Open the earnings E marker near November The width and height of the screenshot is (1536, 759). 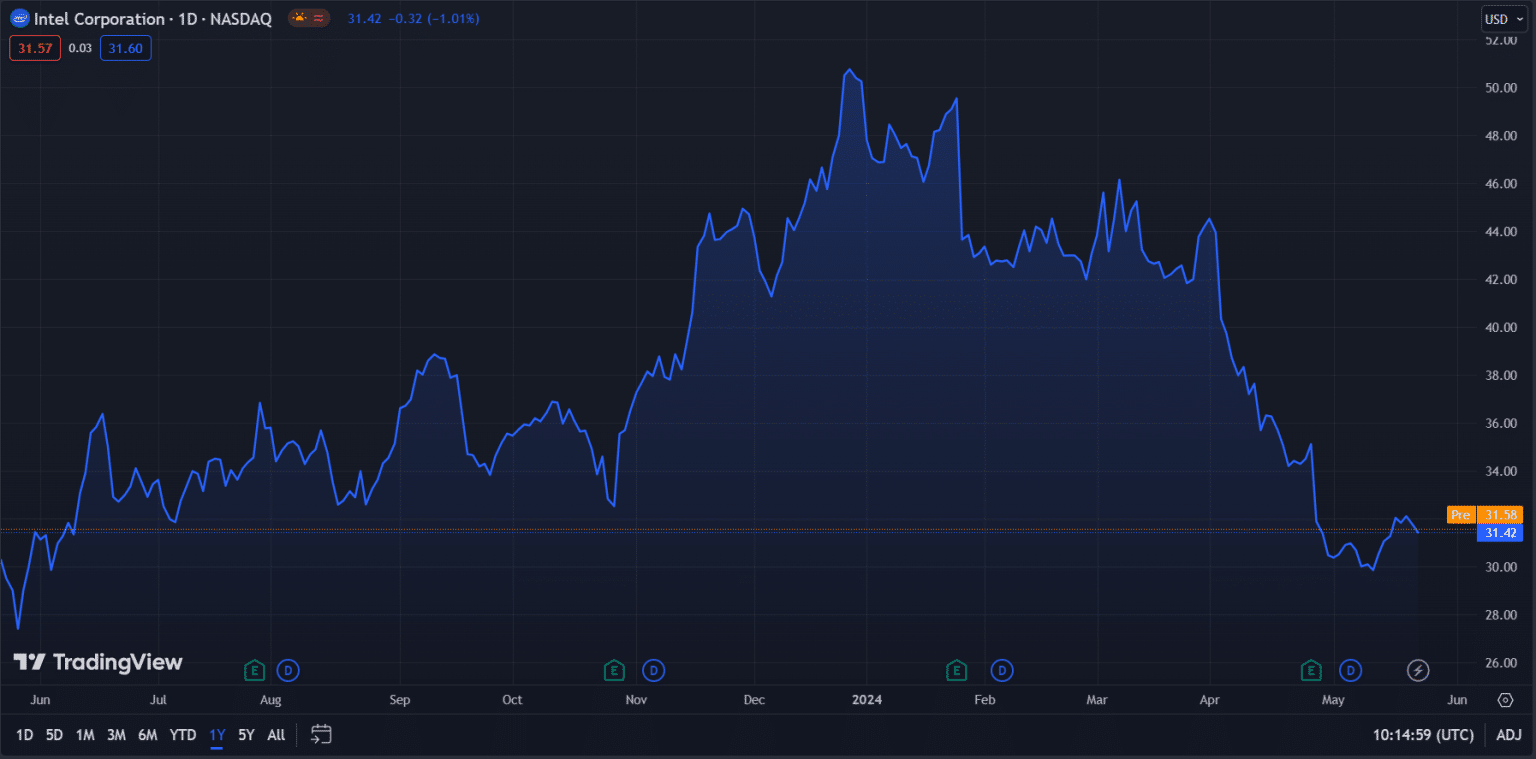tap(614, 670)
